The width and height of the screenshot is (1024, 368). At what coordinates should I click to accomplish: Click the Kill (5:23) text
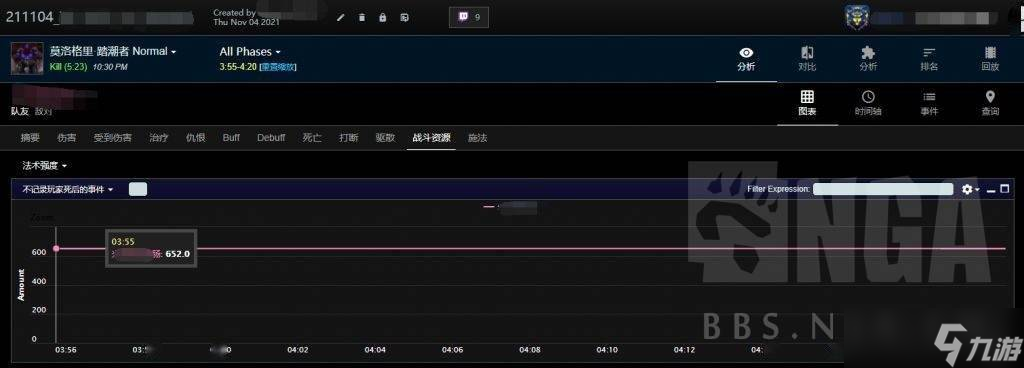click(x=69, y=67)
